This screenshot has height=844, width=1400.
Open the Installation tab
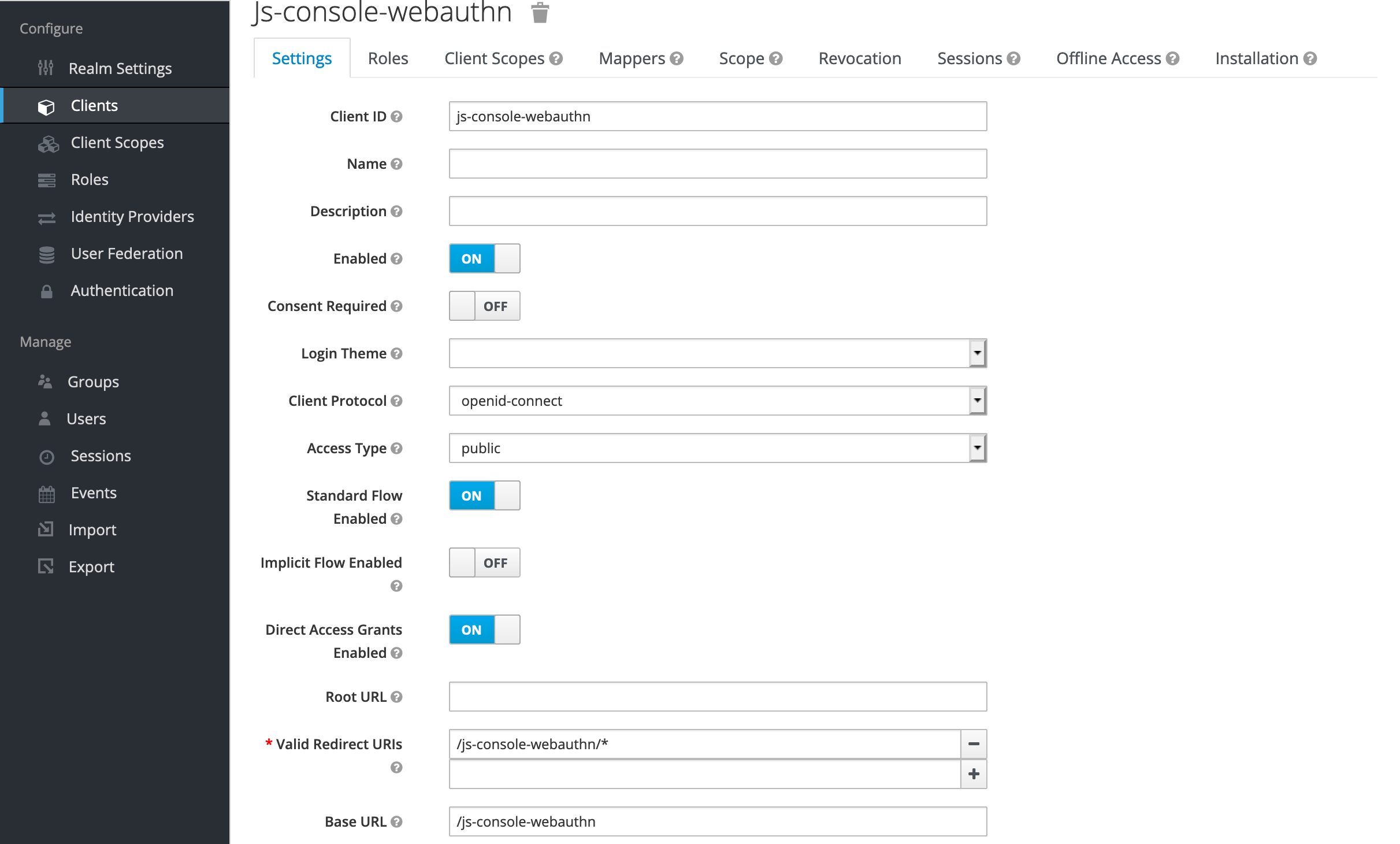1258,58
